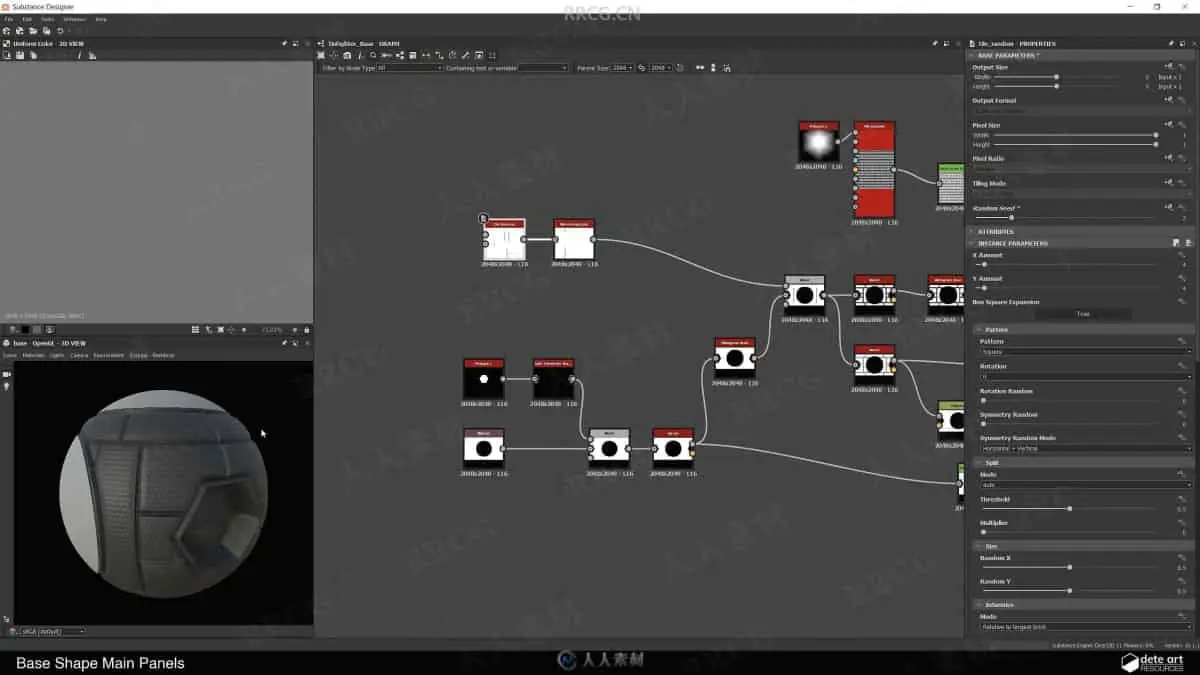The height and width of the screenshot is (675, 1200).
Task: Open the Renderer menu in 3D view
Action: pos(163,355)
